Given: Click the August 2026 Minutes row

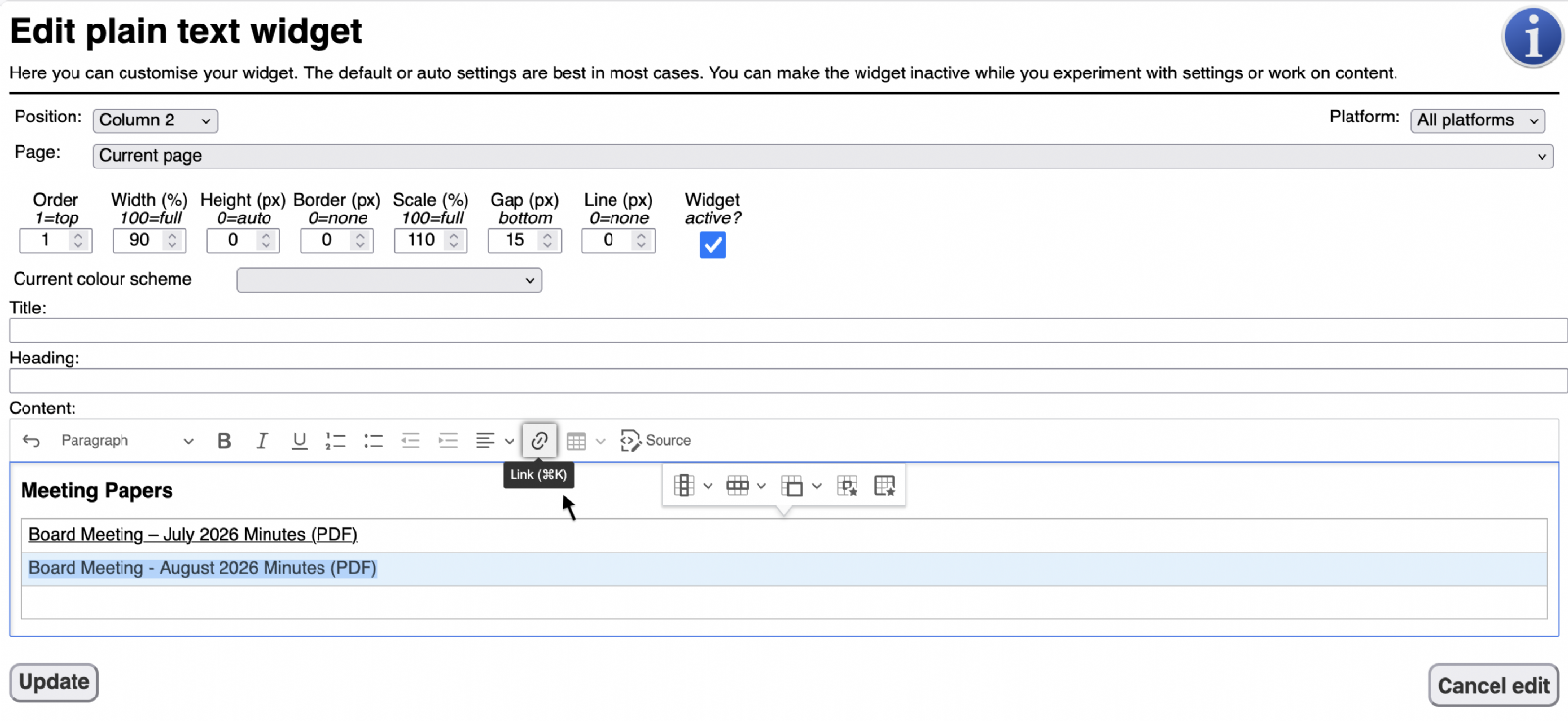Looking at the screenshot, I should 784,569.
